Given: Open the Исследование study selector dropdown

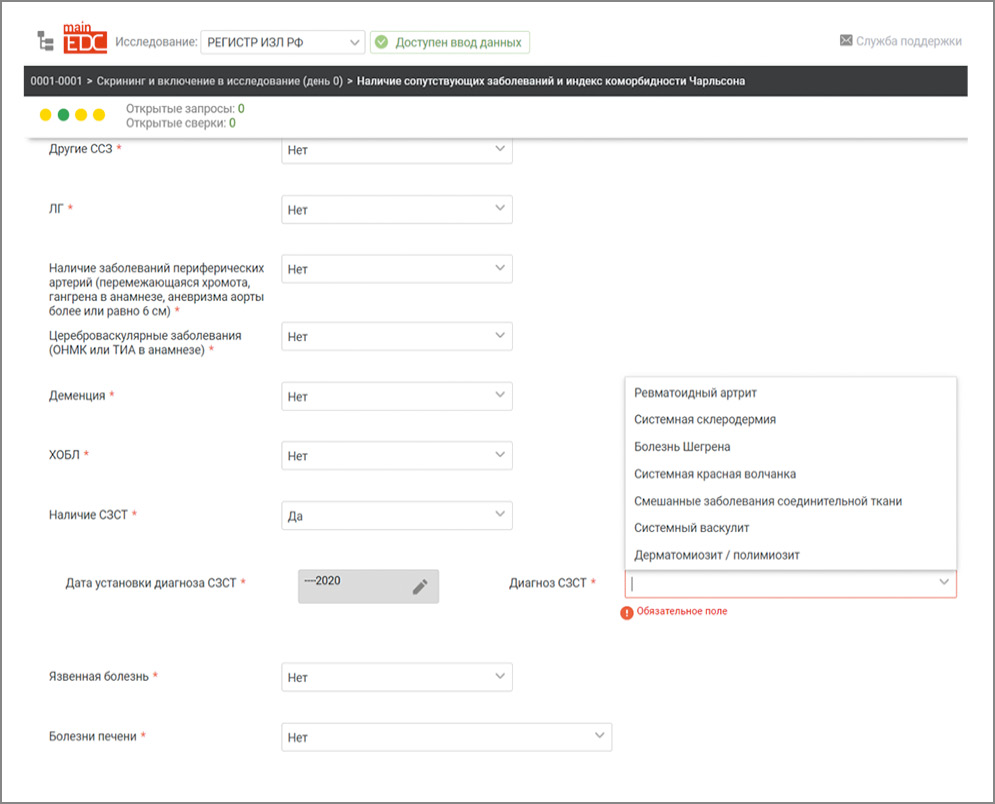Looking at the screenshot, I should pyautogui.click(x=282, y=43).
